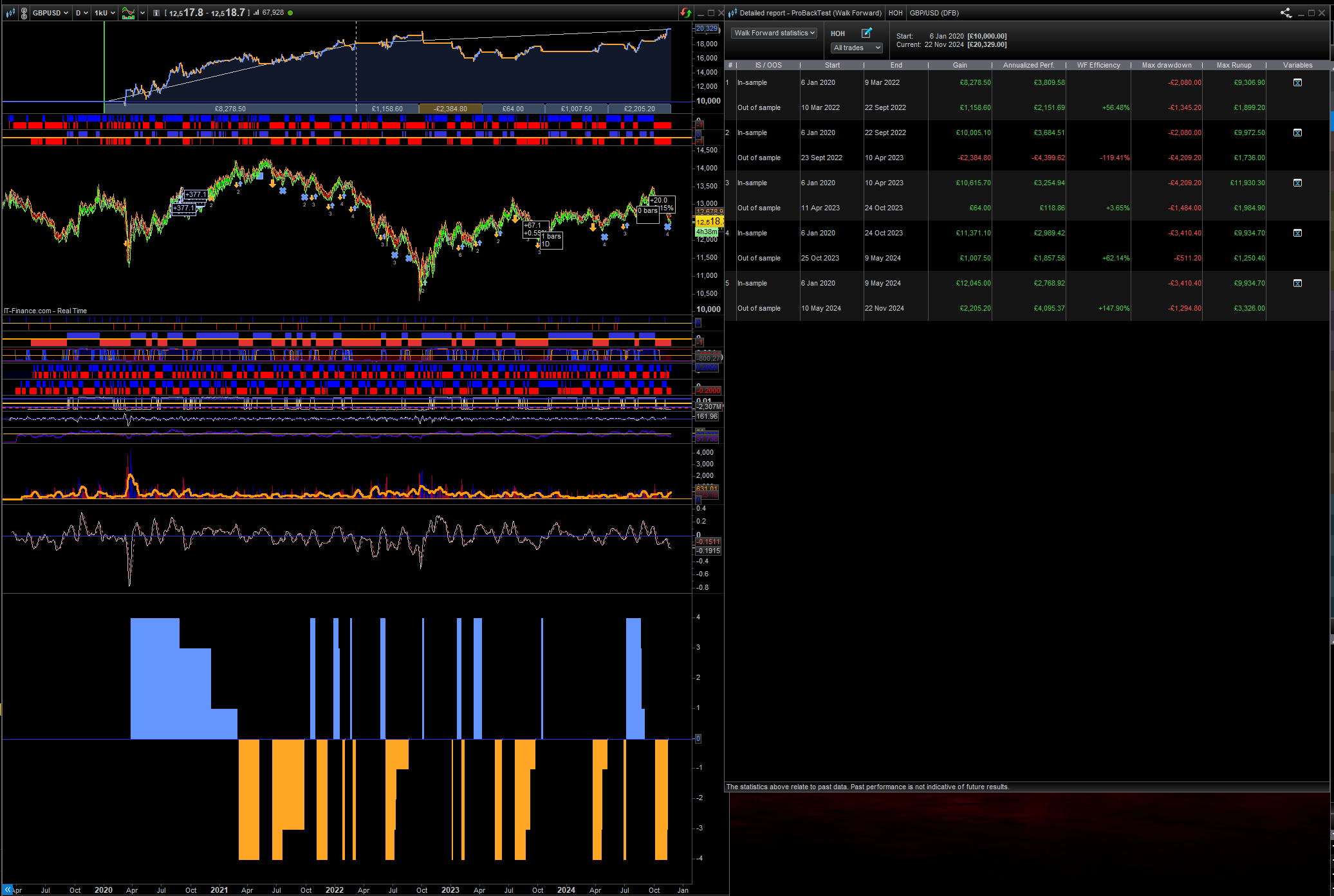Click the chart link chain icon
This screenshot has width=1334, height=896.
[x=24, y=13]
